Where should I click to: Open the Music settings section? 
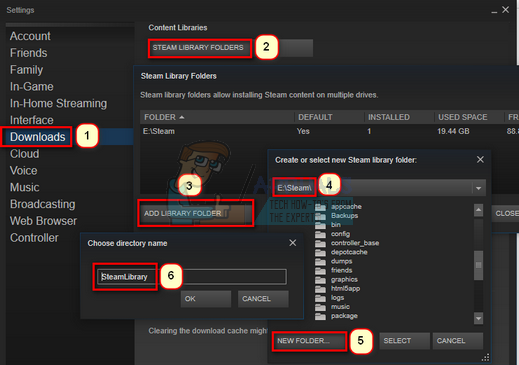click(24, 187)
